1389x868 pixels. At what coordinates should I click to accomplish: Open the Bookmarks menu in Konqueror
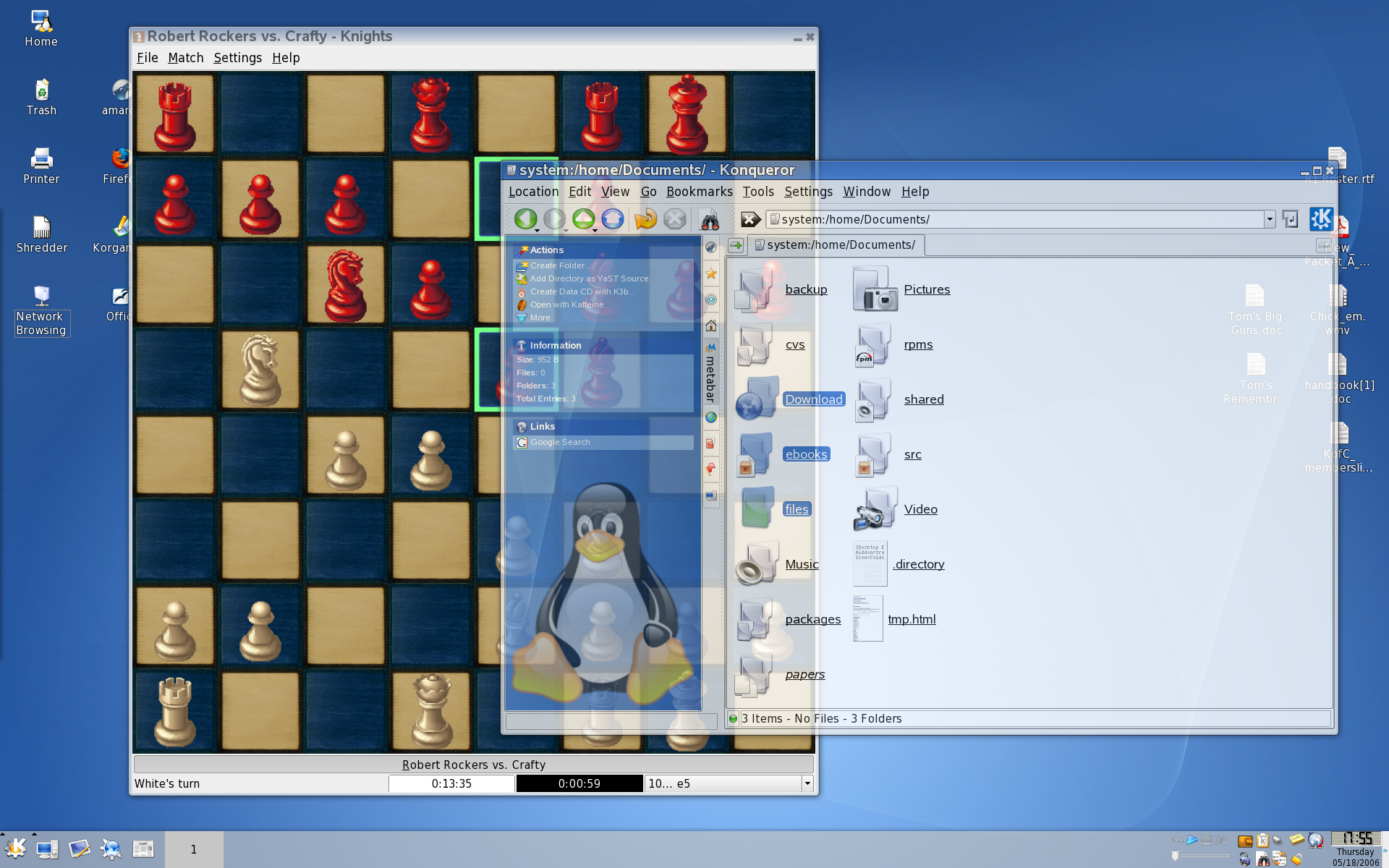(x=699, y=192)
